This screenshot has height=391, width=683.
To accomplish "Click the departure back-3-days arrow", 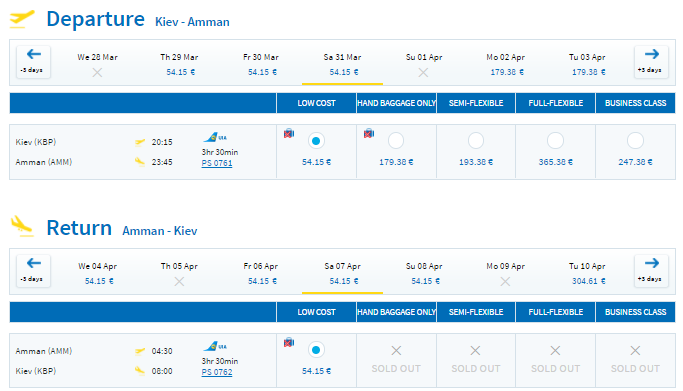I will tap(34, 62).
